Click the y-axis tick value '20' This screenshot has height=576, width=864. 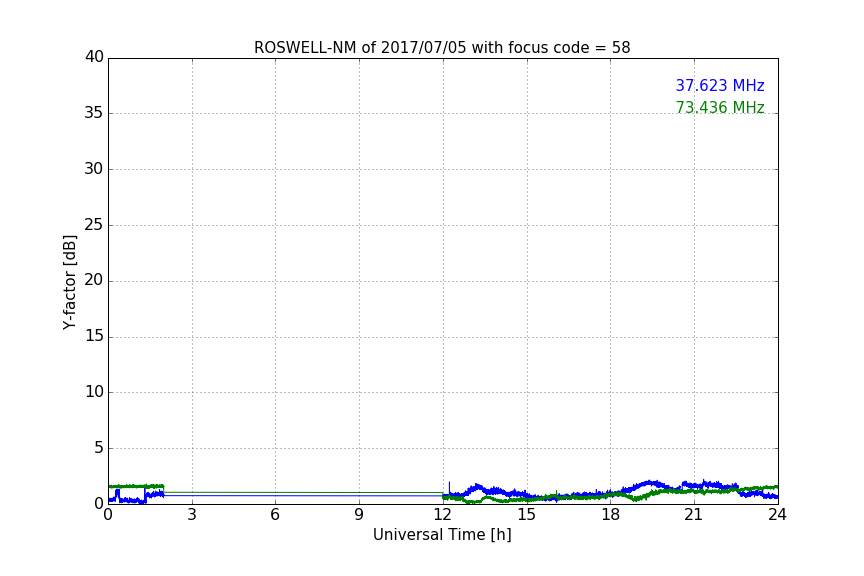[x=94, y=281]
